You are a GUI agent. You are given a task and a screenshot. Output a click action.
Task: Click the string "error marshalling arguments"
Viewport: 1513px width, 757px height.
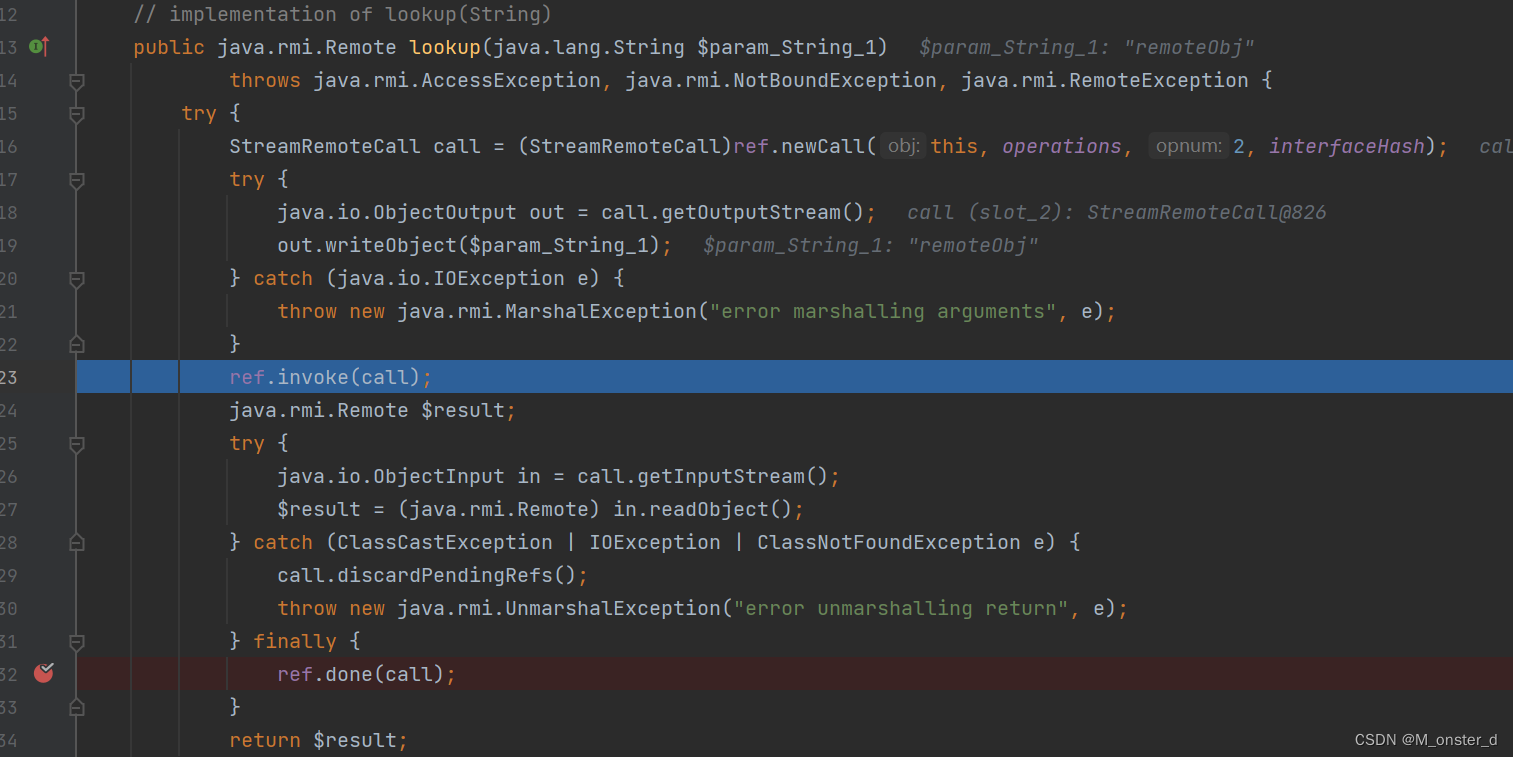(x=883, y=311)
